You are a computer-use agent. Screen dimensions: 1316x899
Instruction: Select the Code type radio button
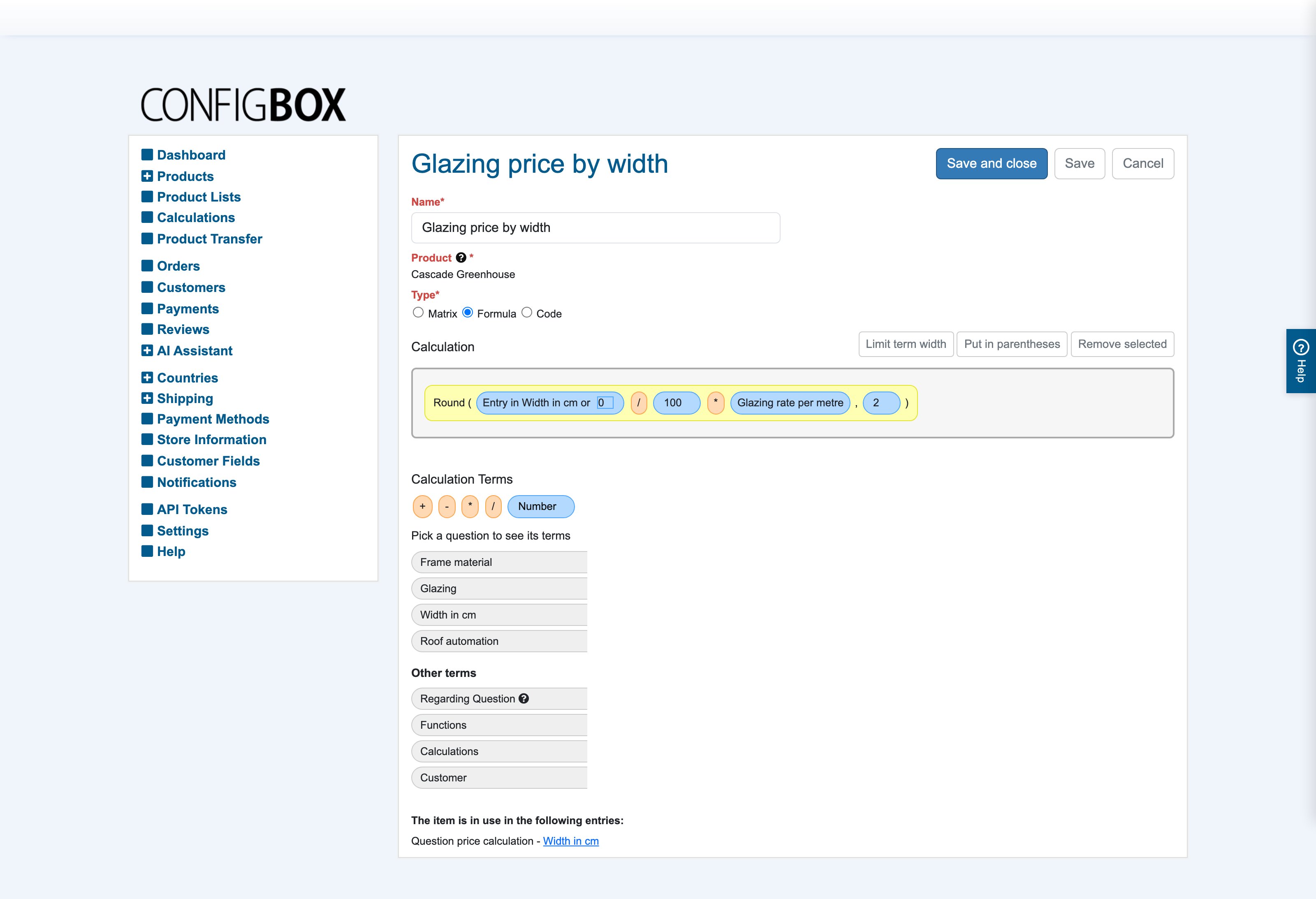click(x=527, y=313)
